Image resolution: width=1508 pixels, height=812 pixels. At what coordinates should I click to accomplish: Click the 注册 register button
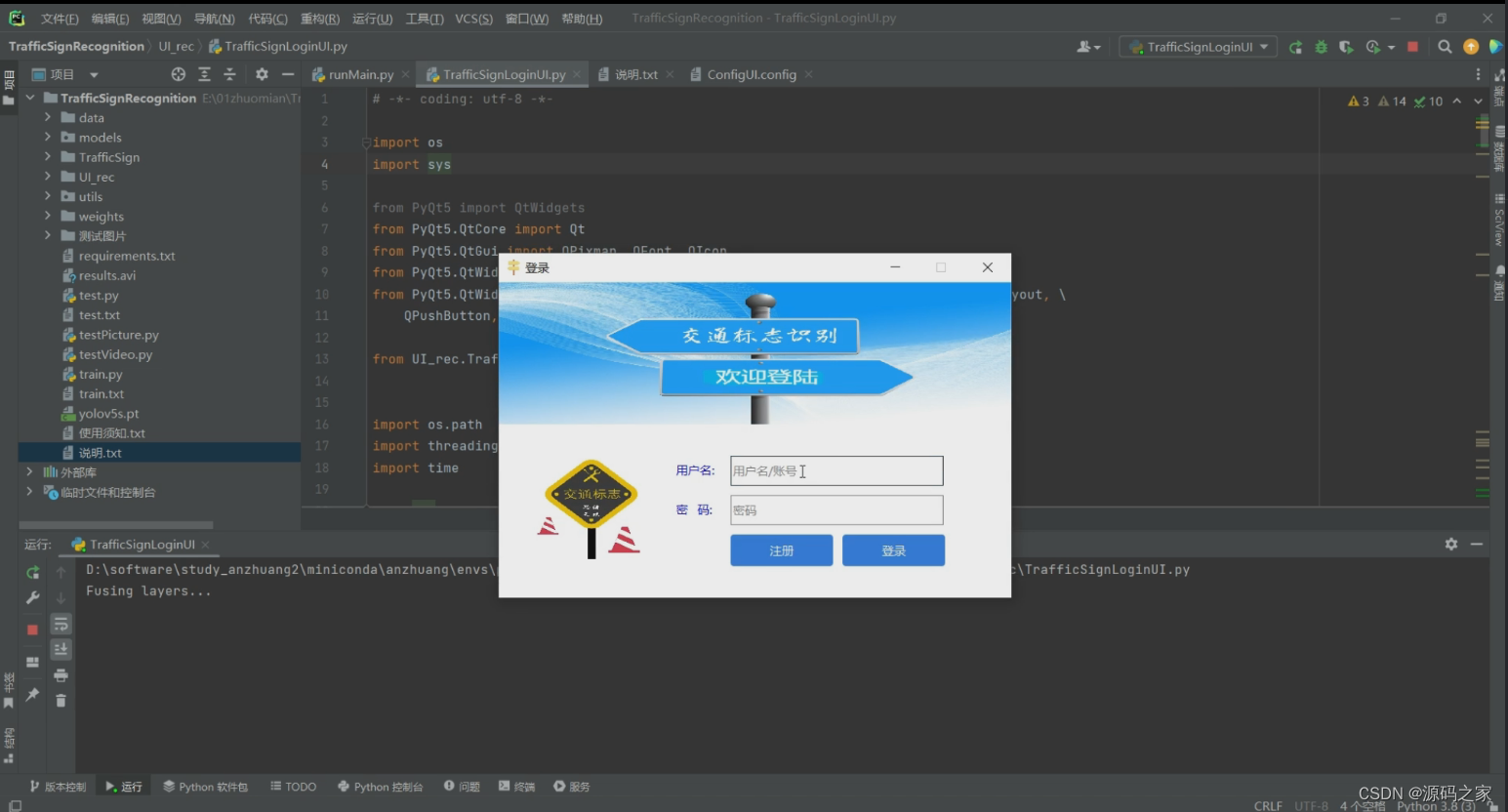(x=781, y=550)
